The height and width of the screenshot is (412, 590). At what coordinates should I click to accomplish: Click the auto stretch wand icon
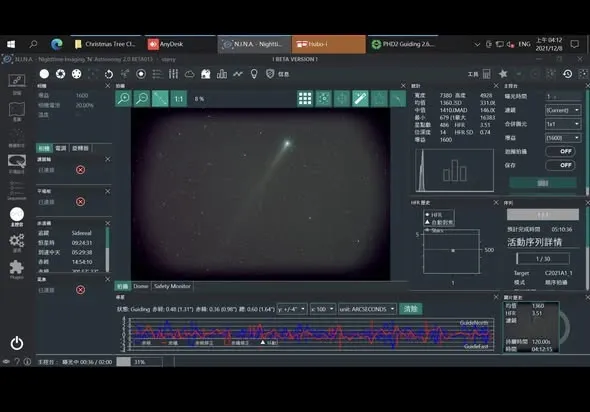coord(360,99)
